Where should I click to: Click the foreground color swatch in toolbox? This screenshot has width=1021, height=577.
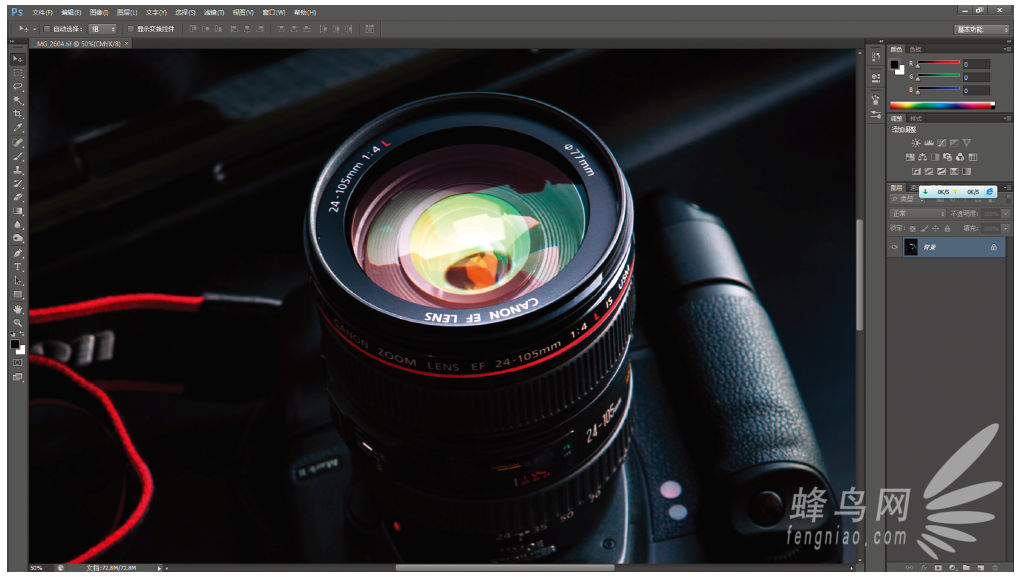coord(14,344)
